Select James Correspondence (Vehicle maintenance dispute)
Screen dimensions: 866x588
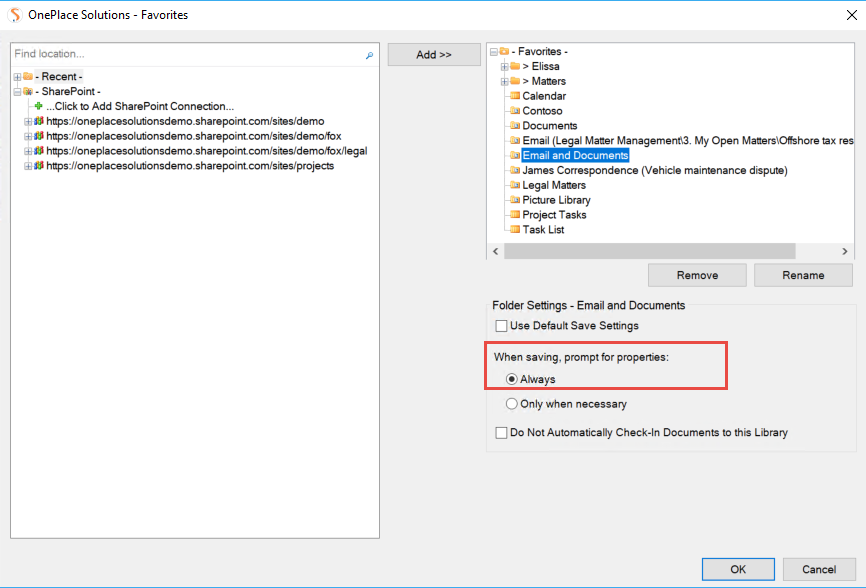[x=655, y=171]
